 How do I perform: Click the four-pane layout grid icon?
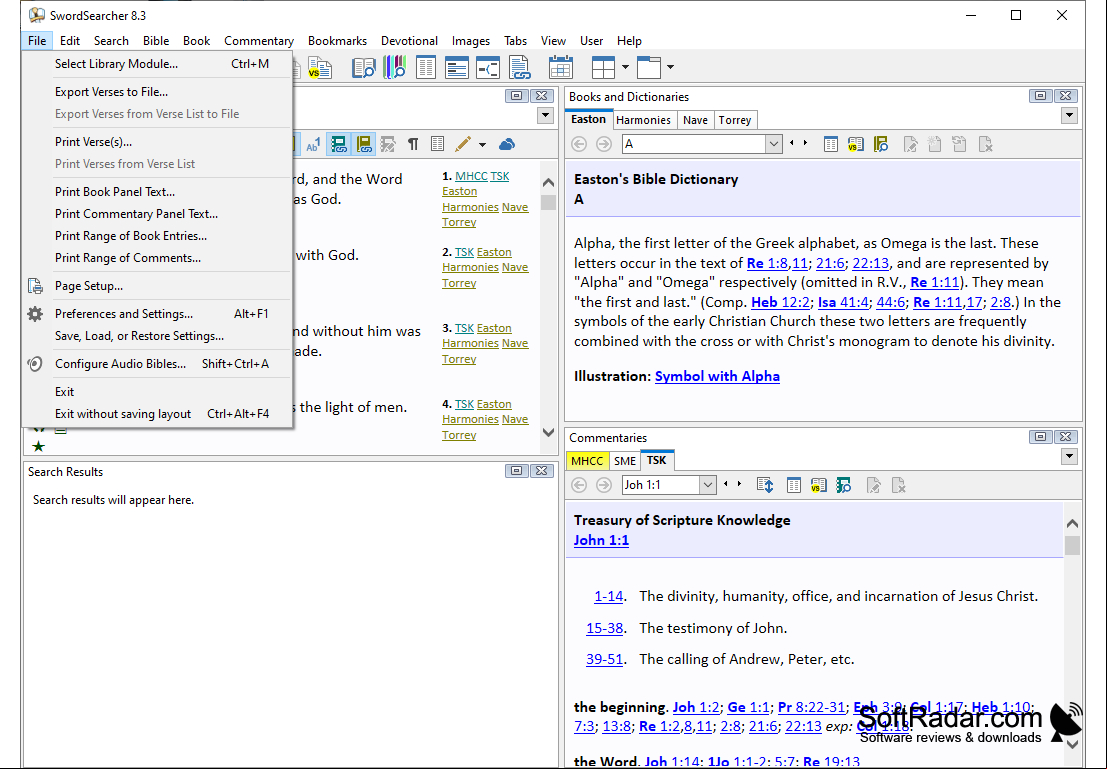pyautogui.click(x=603, y=68)
